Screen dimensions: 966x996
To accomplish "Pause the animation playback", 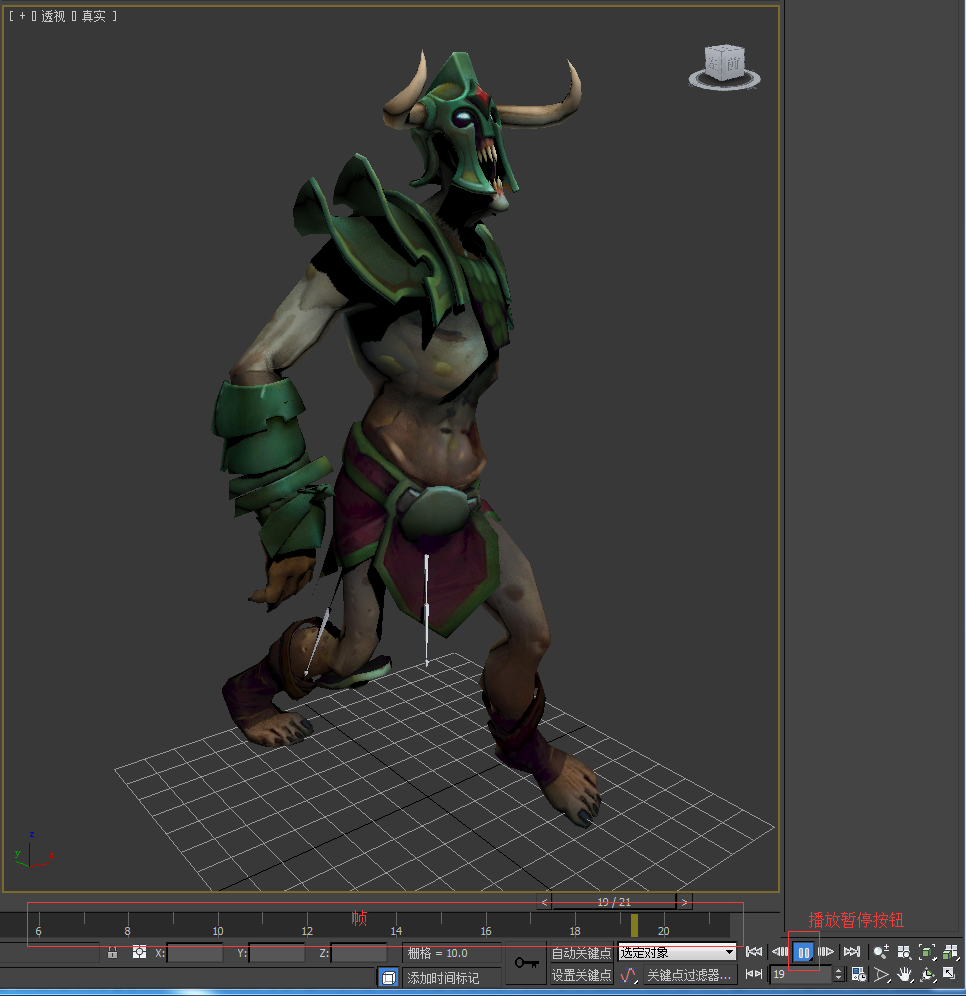I will click(803, 952).
